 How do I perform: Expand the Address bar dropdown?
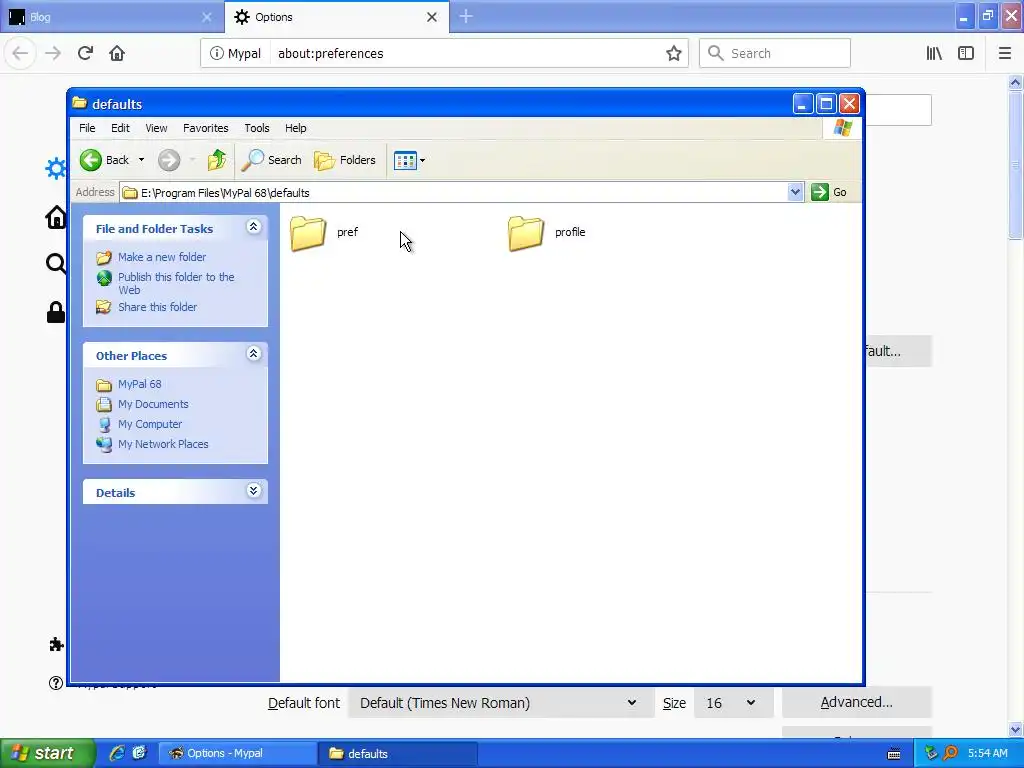[x=795, y=192]
